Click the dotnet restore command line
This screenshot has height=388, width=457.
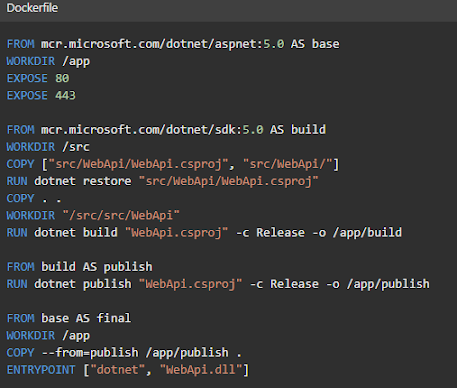162,181
